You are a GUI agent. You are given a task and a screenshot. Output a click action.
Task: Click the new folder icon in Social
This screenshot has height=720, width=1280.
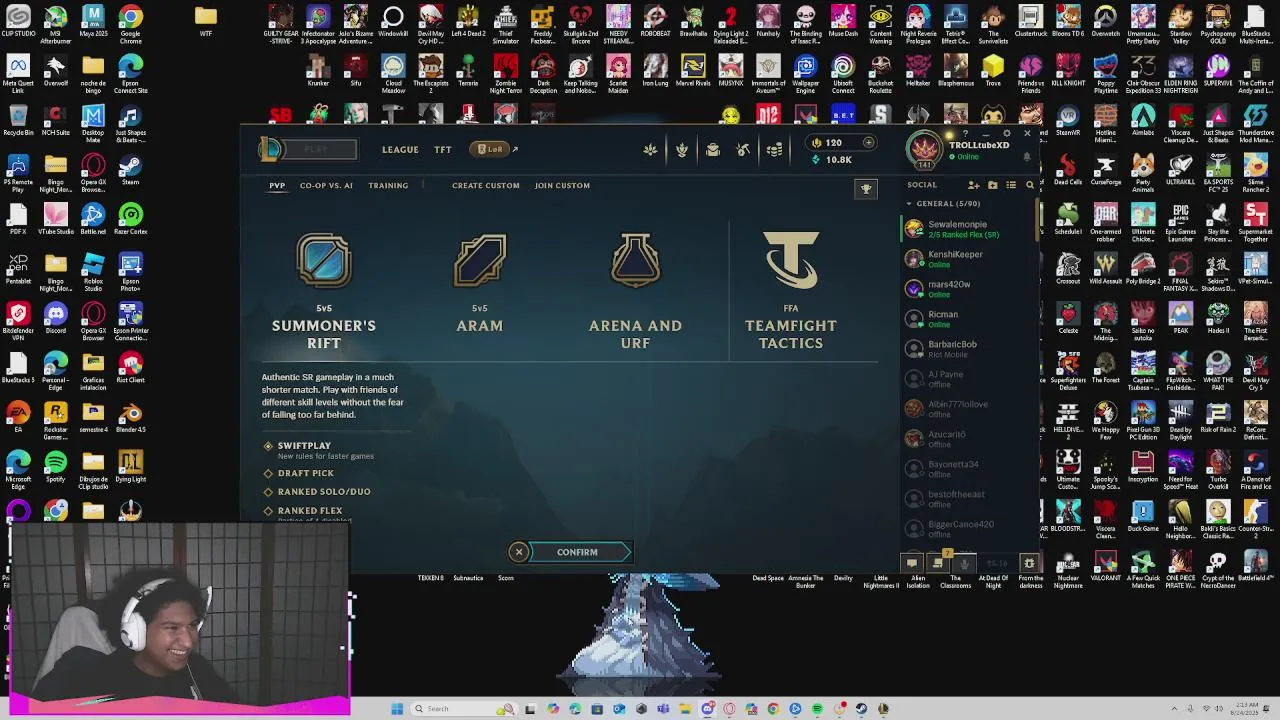pyautogui.click(x=993, y=185)
